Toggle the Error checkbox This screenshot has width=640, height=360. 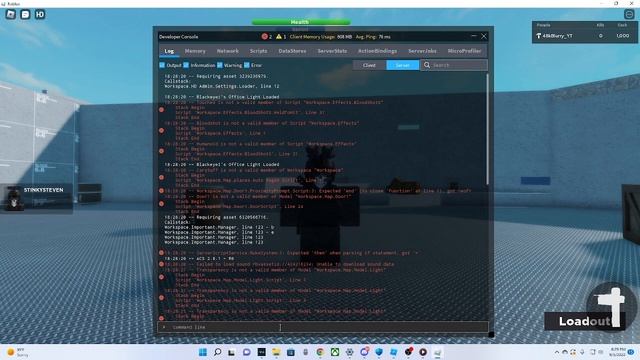(247, 65)
